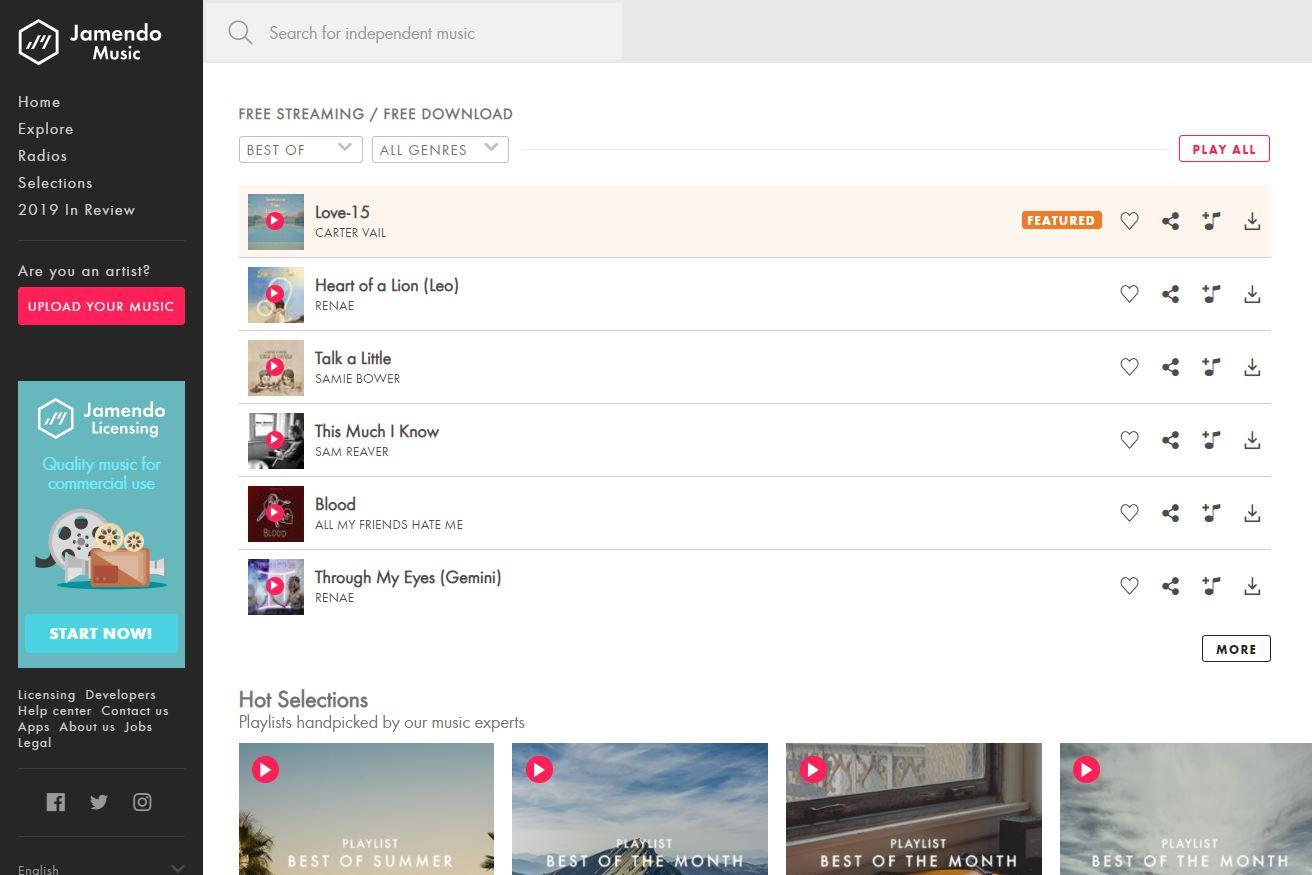The height and width of the screenshot is (875, 1312).
Task: Open Jamendo's Twitter page
Action: (98, 802)
